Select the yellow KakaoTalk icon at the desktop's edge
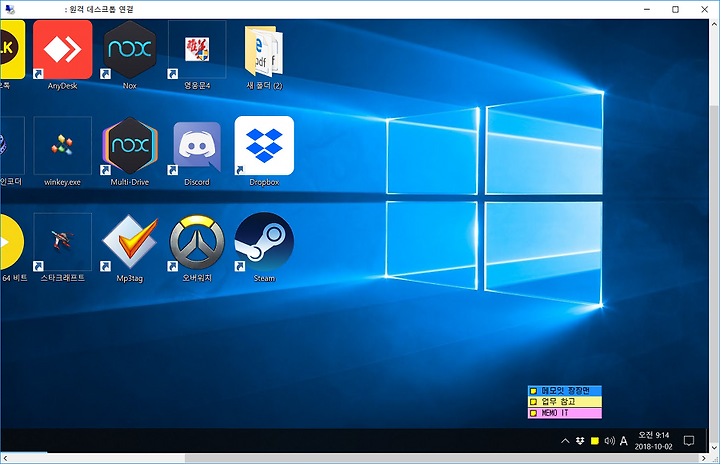Screen dimensions: 720x464 pyautogui.click(x=12, y=50)
